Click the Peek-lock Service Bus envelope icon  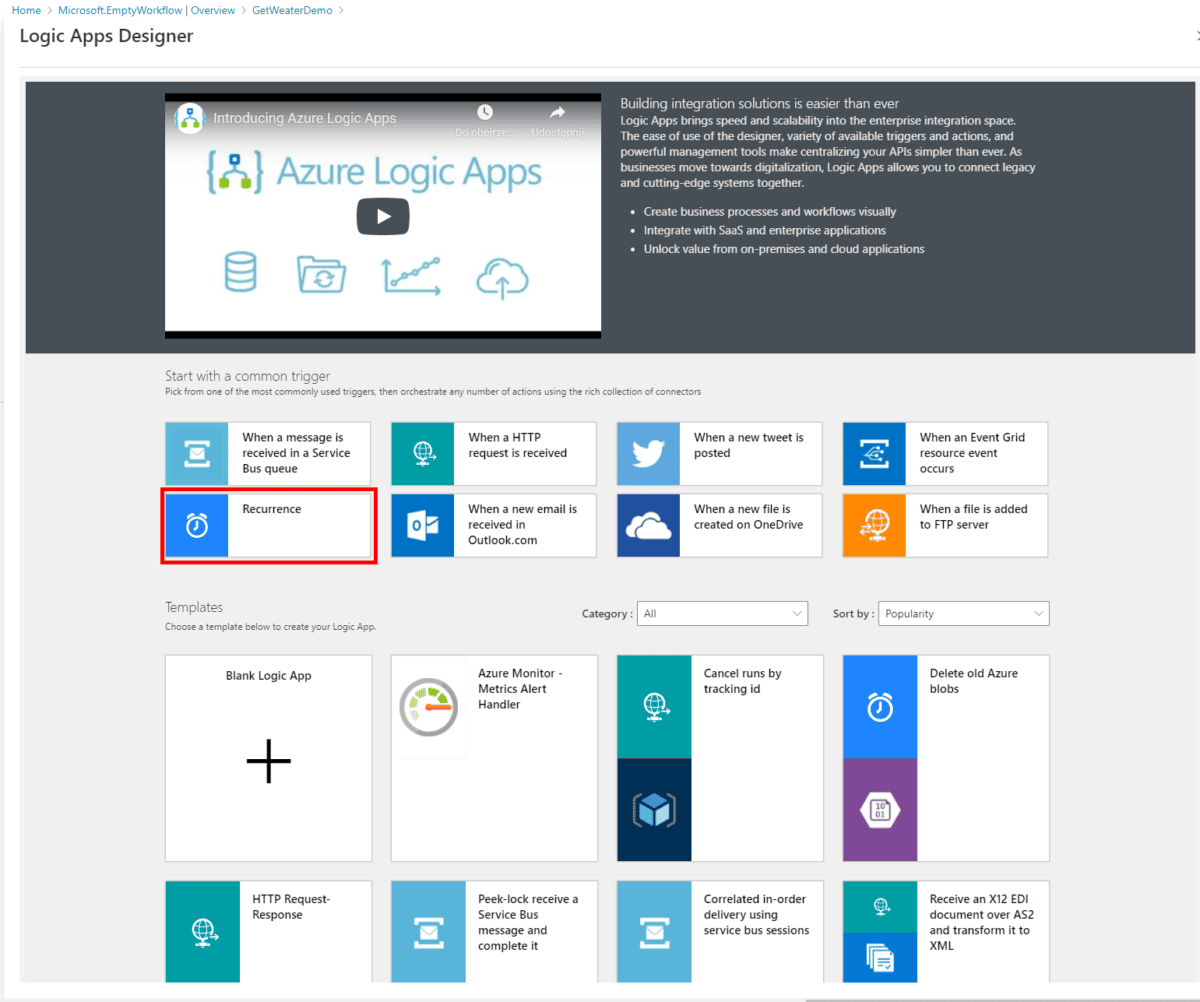pyautogui.click(x=429, y=932)
